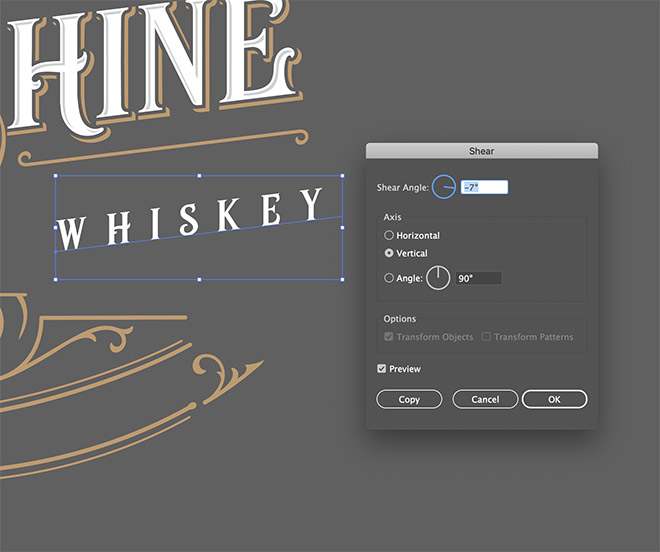Focus the Shear Angle input field
This screenshot has height=552, width=660.
tap(484, 187)
